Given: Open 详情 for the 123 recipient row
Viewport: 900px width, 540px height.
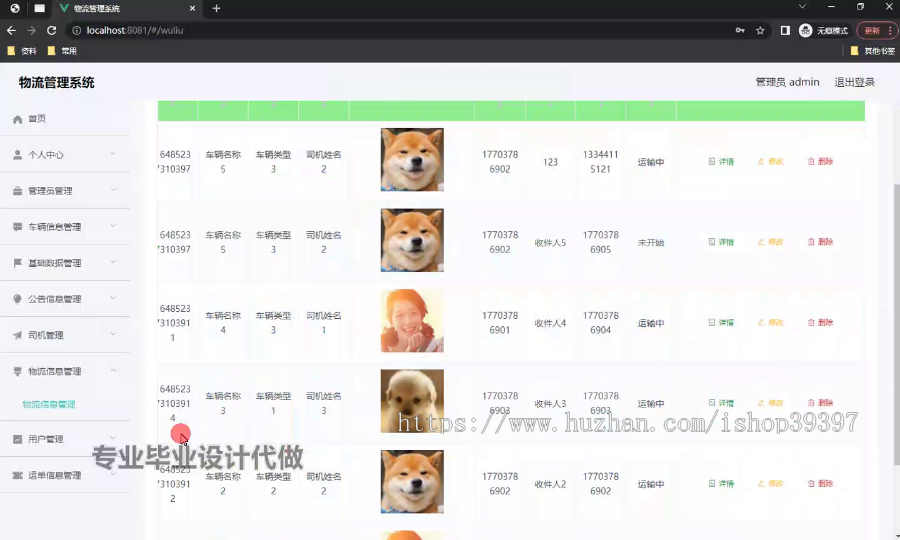Looking at the screenshot, I should 721,162.
